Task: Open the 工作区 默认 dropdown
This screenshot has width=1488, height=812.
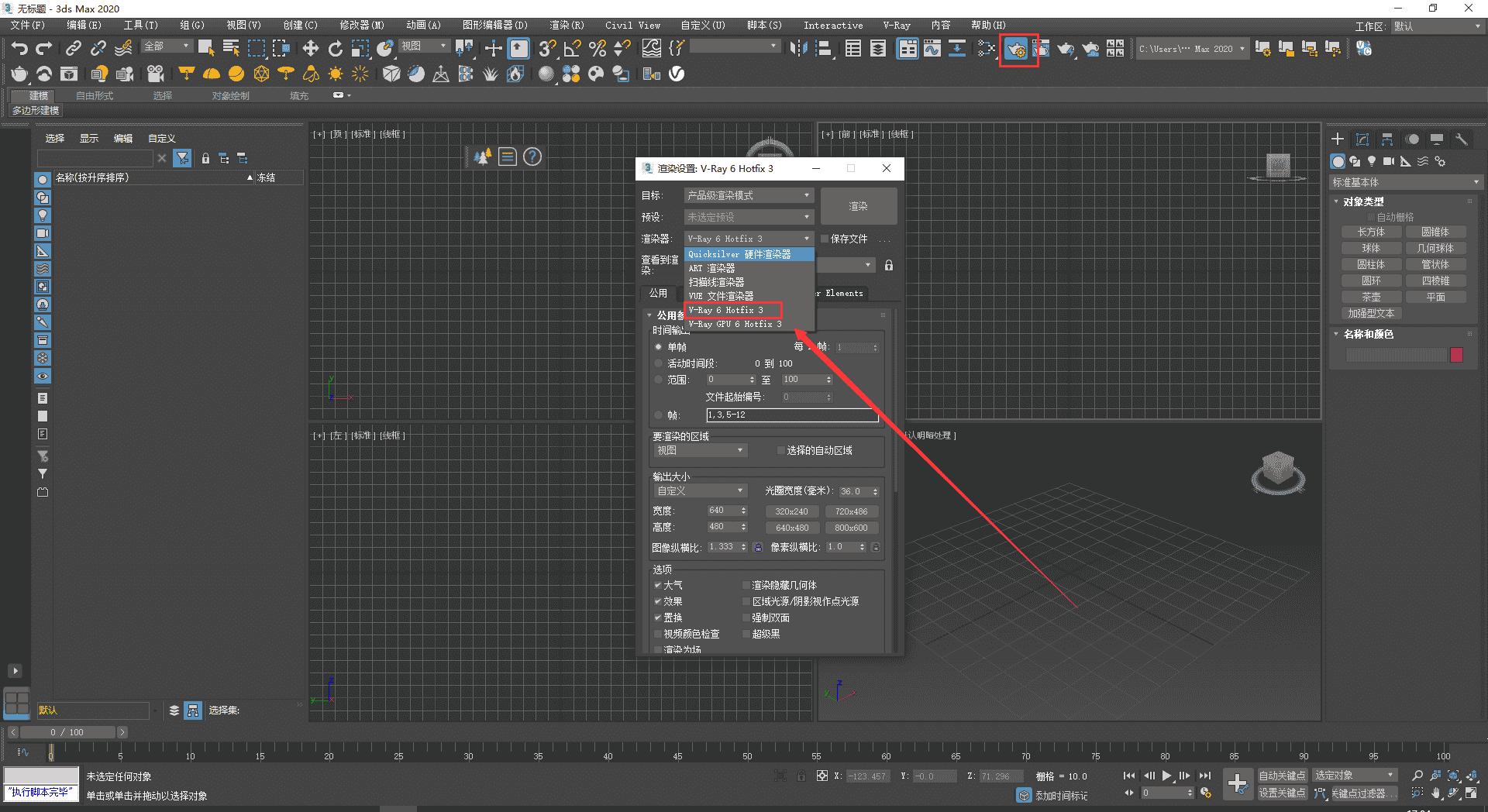Action: click(x=1437, y=26)
